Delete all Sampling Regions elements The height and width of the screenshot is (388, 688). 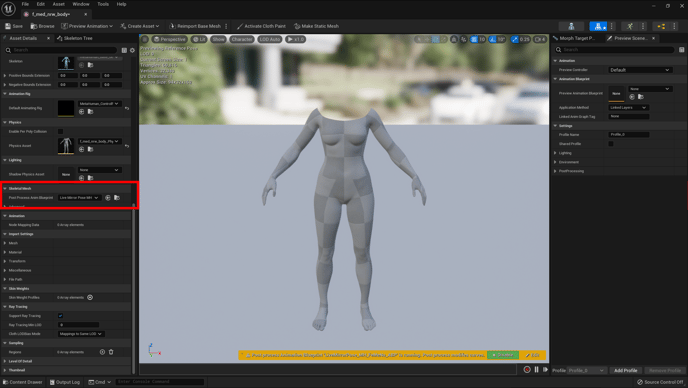pyautogui.click(x=111, y=352)
